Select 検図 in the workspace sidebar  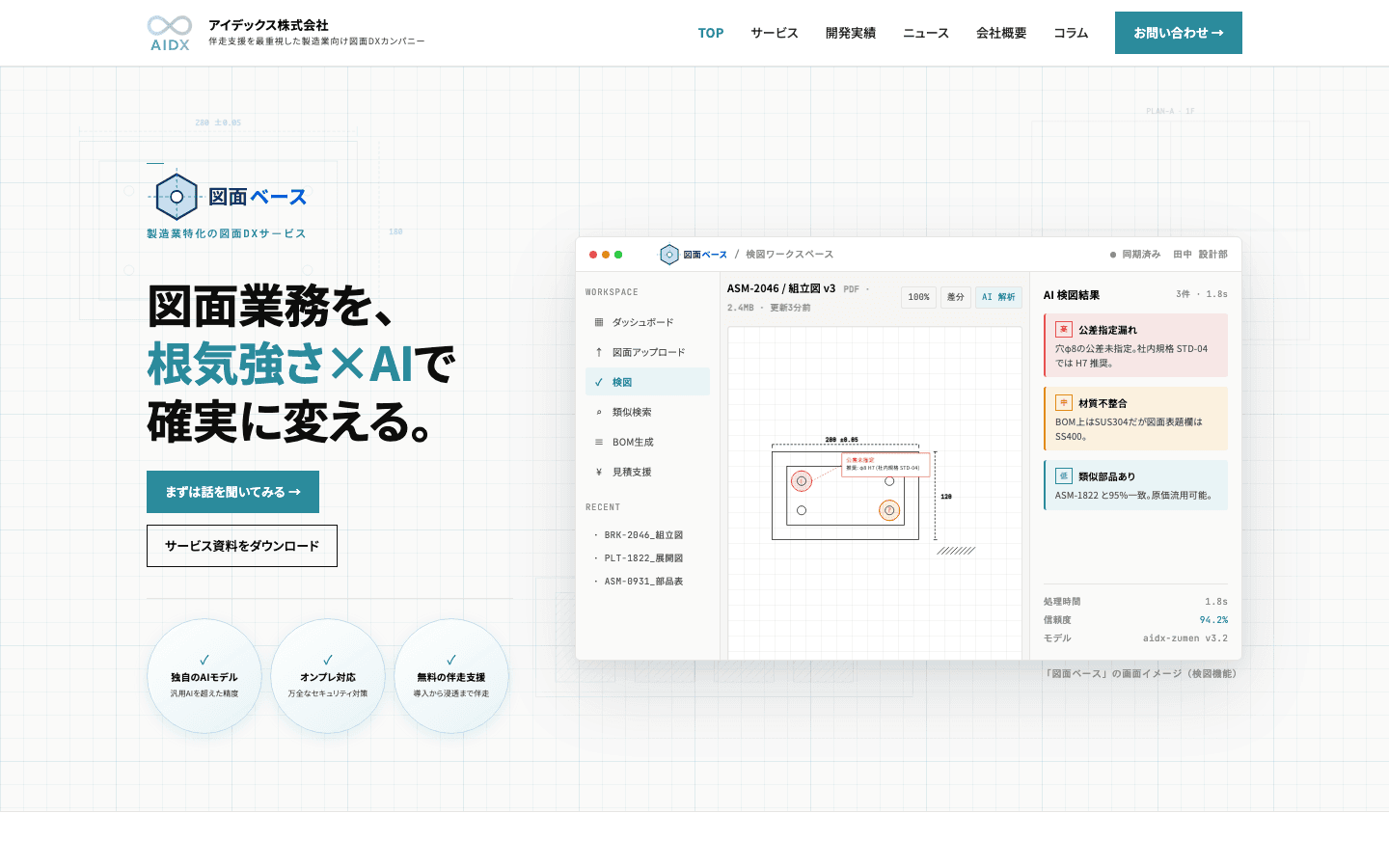[647, 382]
